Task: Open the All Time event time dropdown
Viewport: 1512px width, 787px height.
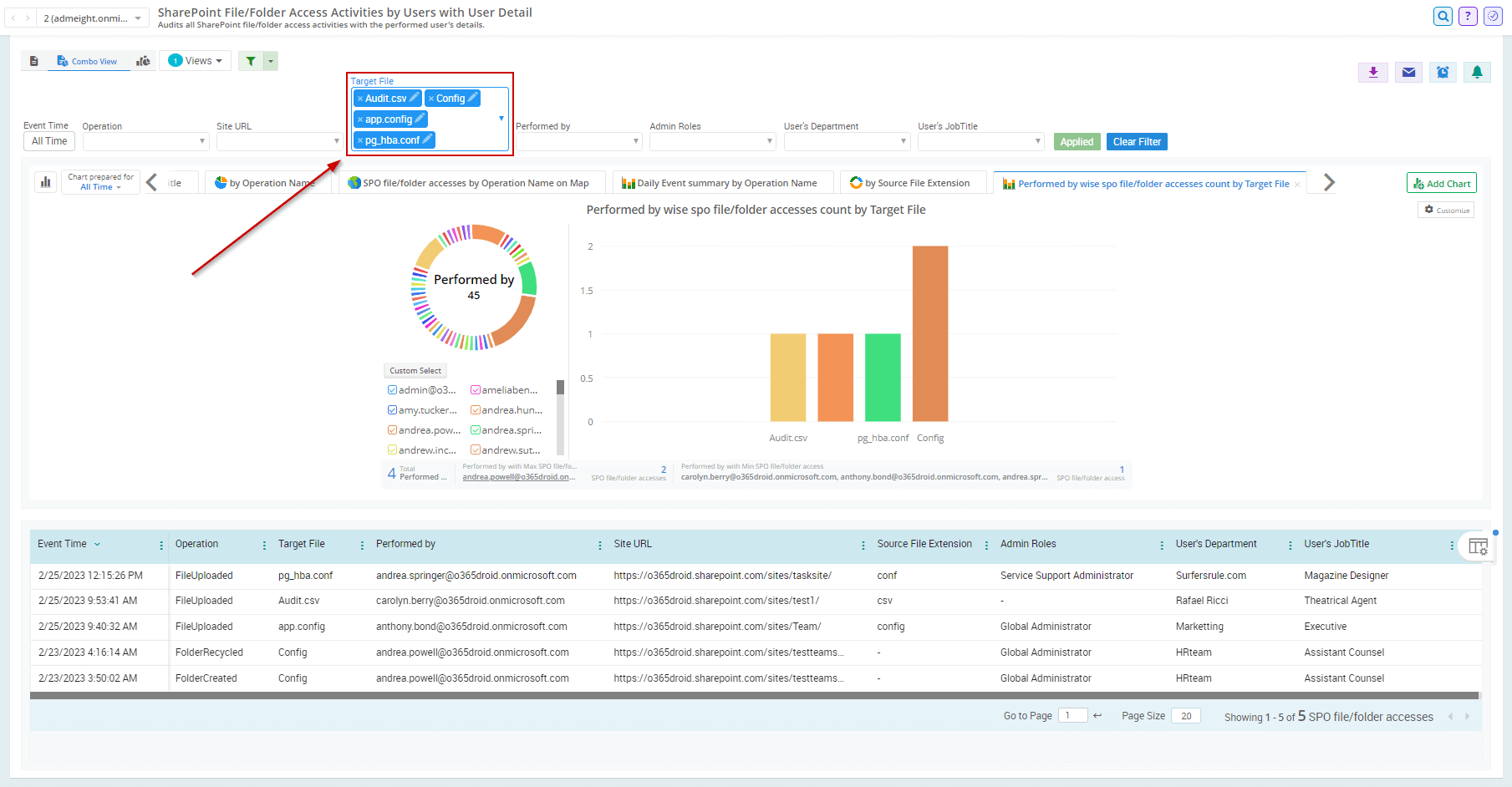Action: 48,140
